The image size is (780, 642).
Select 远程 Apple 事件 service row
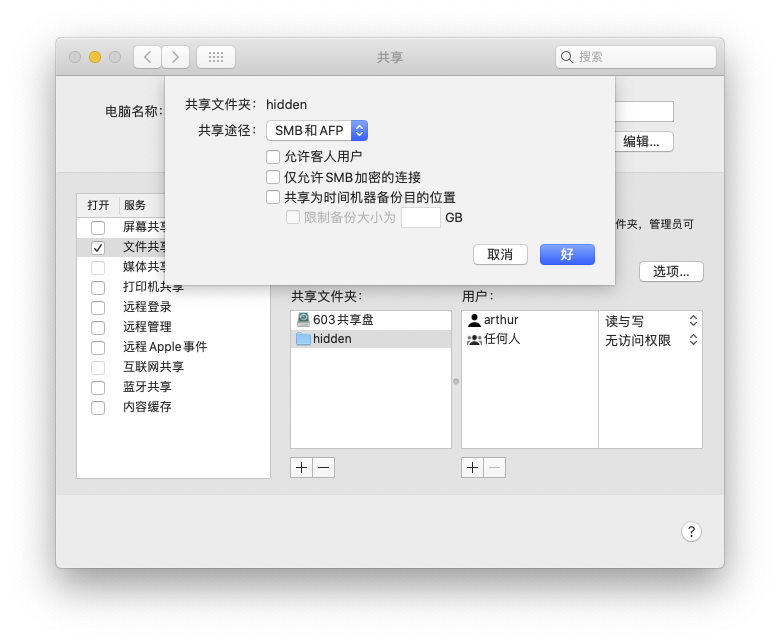click(165, 347)
